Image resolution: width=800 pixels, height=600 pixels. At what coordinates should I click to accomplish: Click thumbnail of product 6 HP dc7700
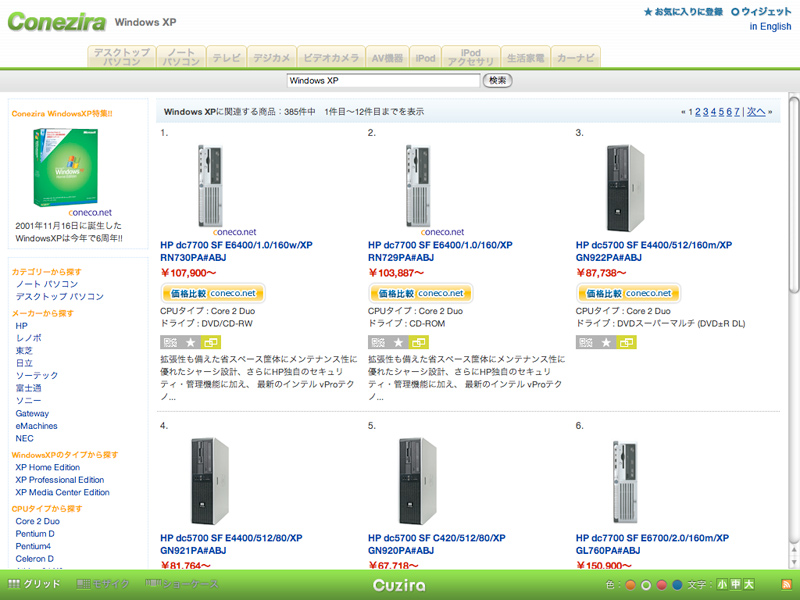point(625,482)
